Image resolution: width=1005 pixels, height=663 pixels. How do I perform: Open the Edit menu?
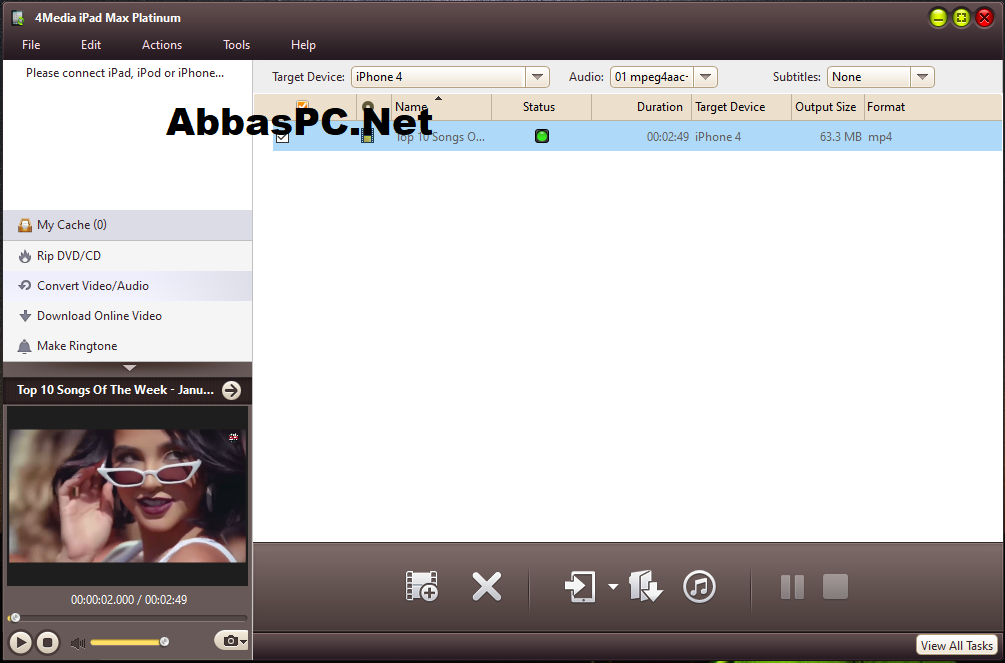point(90,45)
